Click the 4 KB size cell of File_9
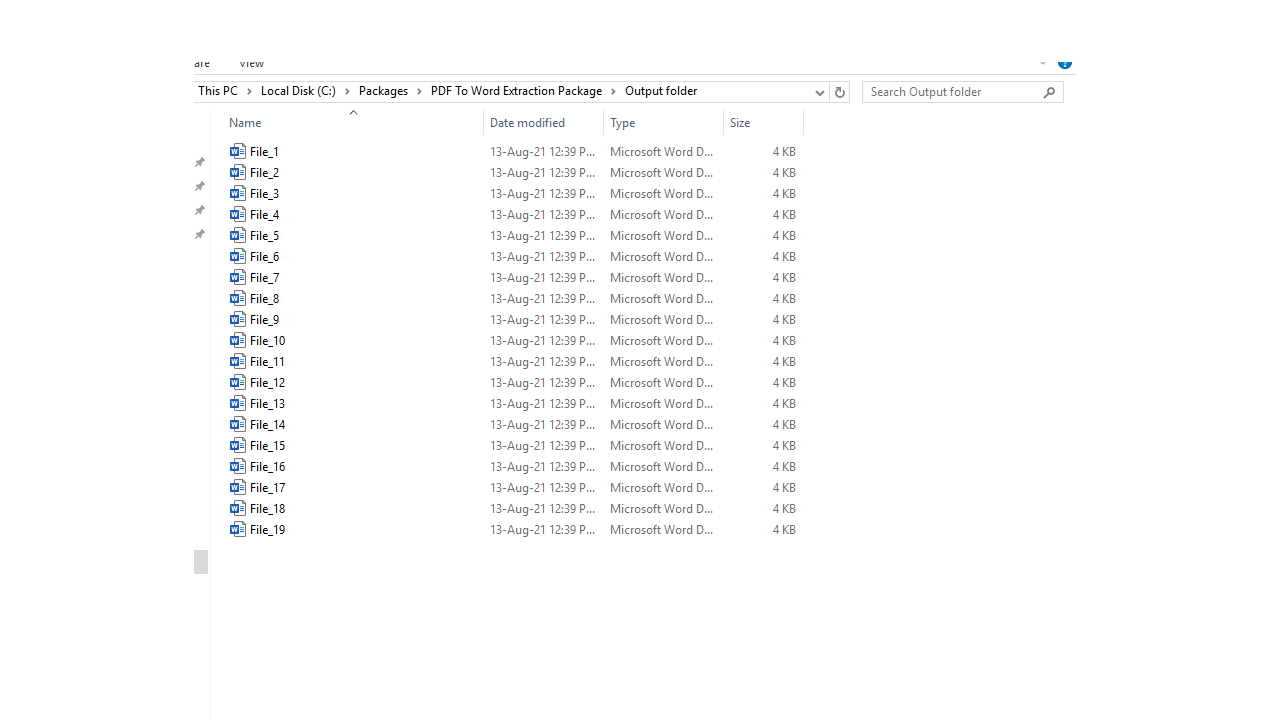Image resolution: width=1280 pixels, height=720 pixels. tap(784, 320)
